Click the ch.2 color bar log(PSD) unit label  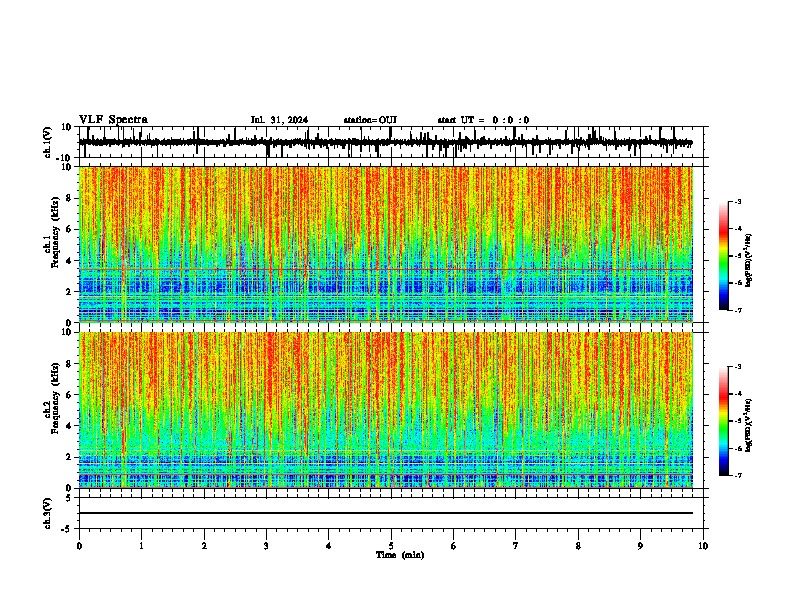click(749, 425)
